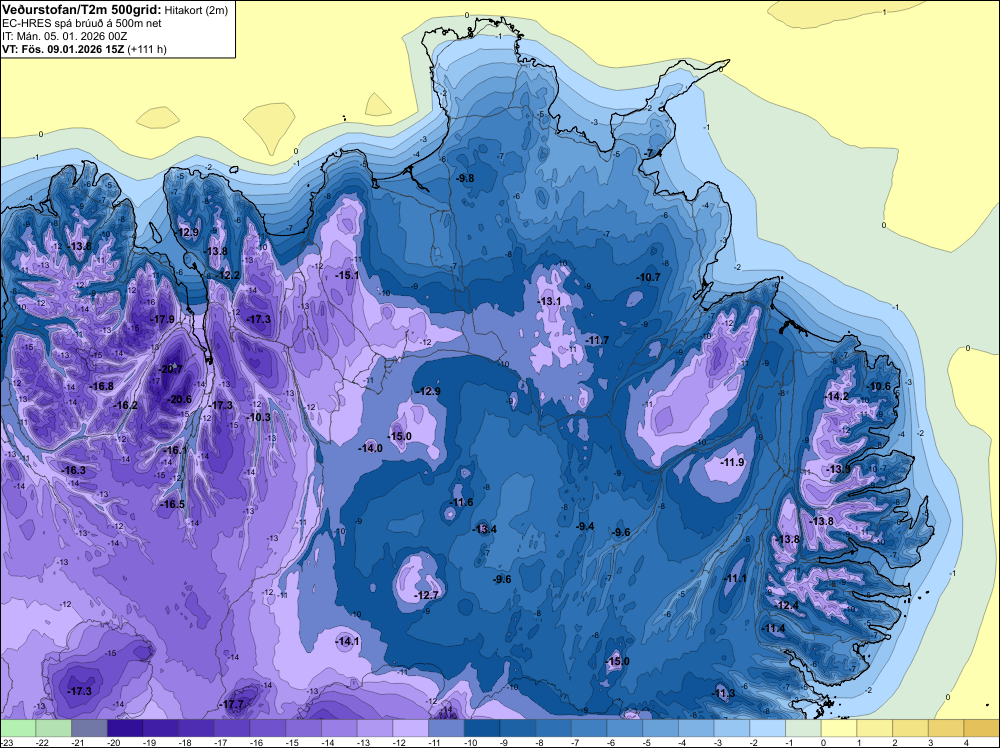This screenshot has width=1000, height=748.
Task: Select the -9.4 temperature reading
Action: click(585, 526)
